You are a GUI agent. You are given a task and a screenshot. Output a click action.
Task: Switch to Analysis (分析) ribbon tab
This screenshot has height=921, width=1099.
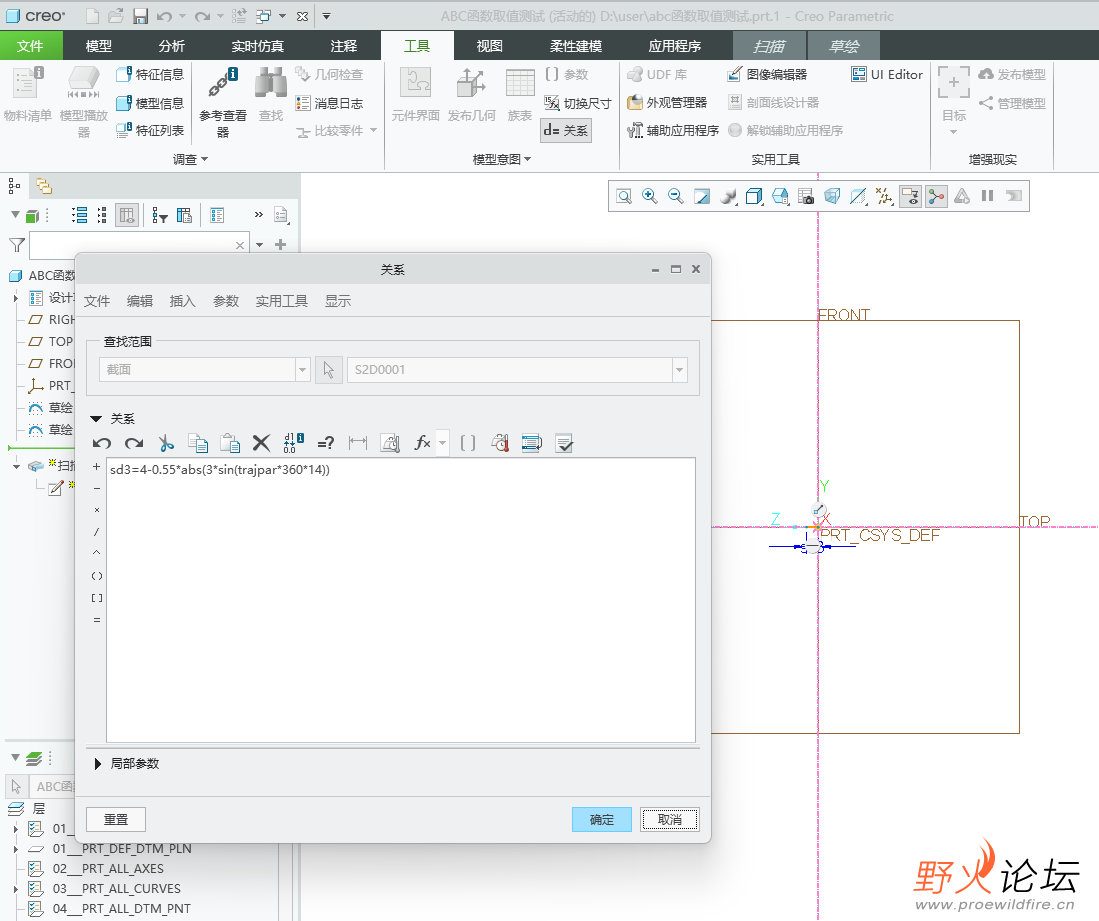click(172, 46)
